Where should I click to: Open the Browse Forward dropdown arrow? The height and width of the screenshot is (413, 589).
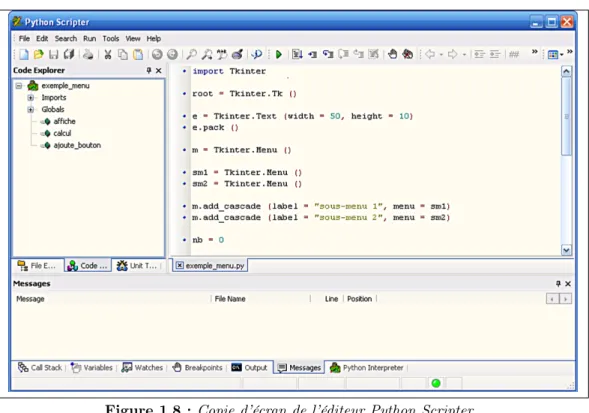click(464, 55)
